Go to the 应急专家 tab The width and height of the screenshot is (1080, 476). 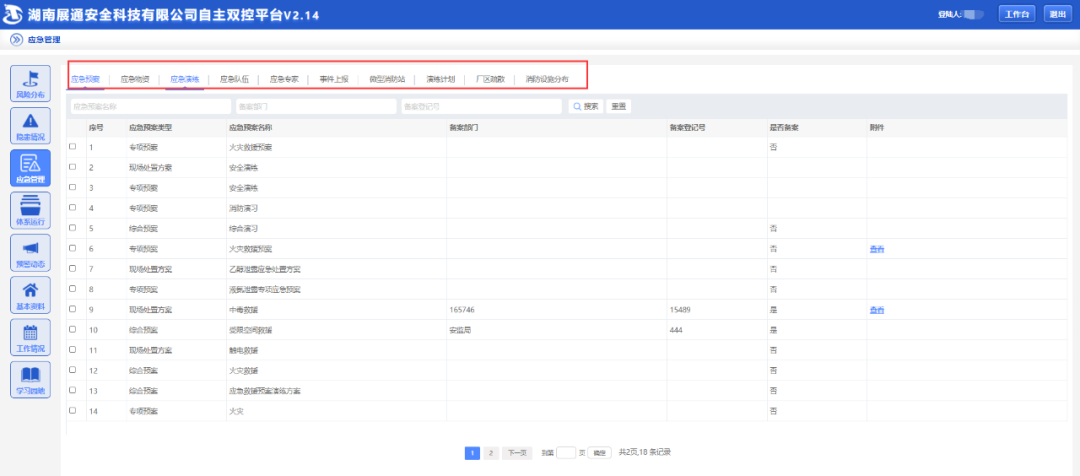coord(284,79)
